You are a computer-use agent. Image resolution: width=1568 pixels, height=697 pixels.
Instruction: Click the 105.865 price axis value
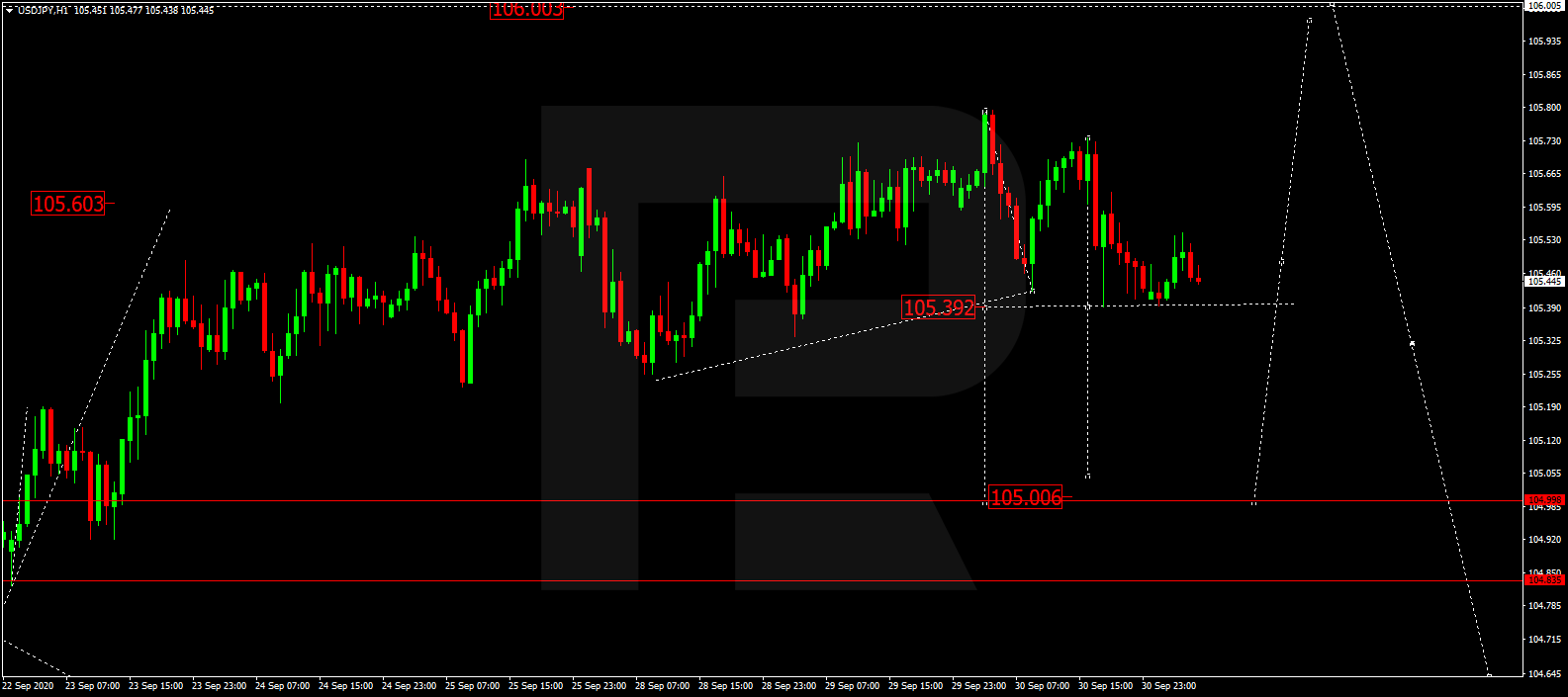1544,75
